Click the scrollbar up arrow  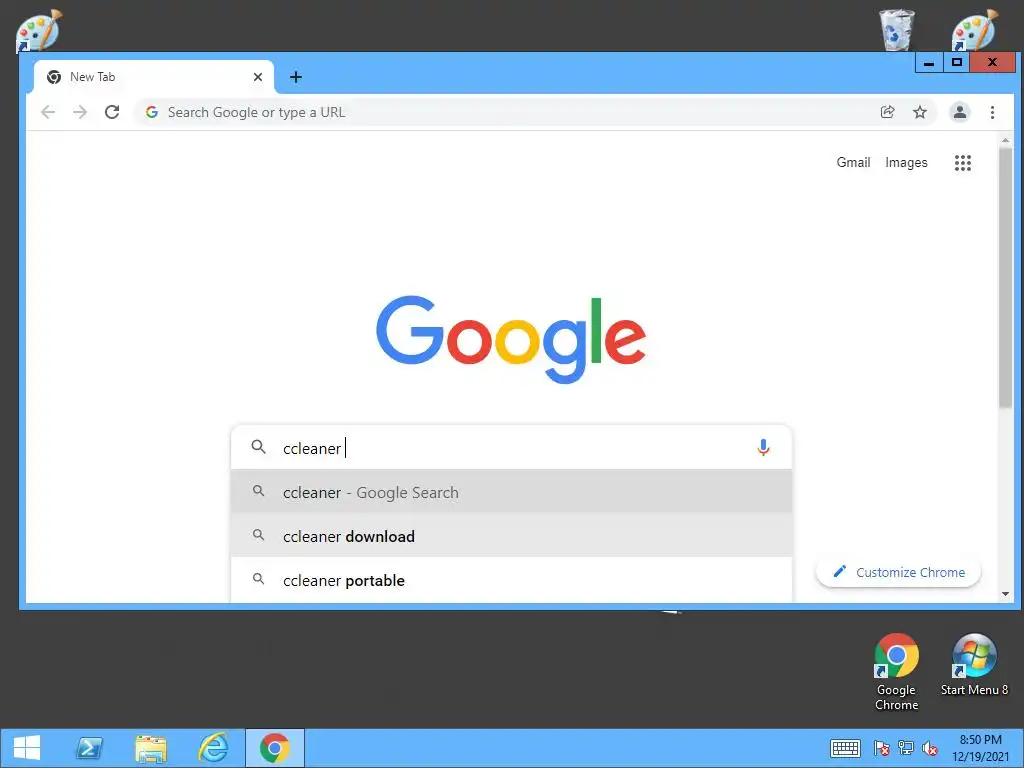click(1005, 140)
